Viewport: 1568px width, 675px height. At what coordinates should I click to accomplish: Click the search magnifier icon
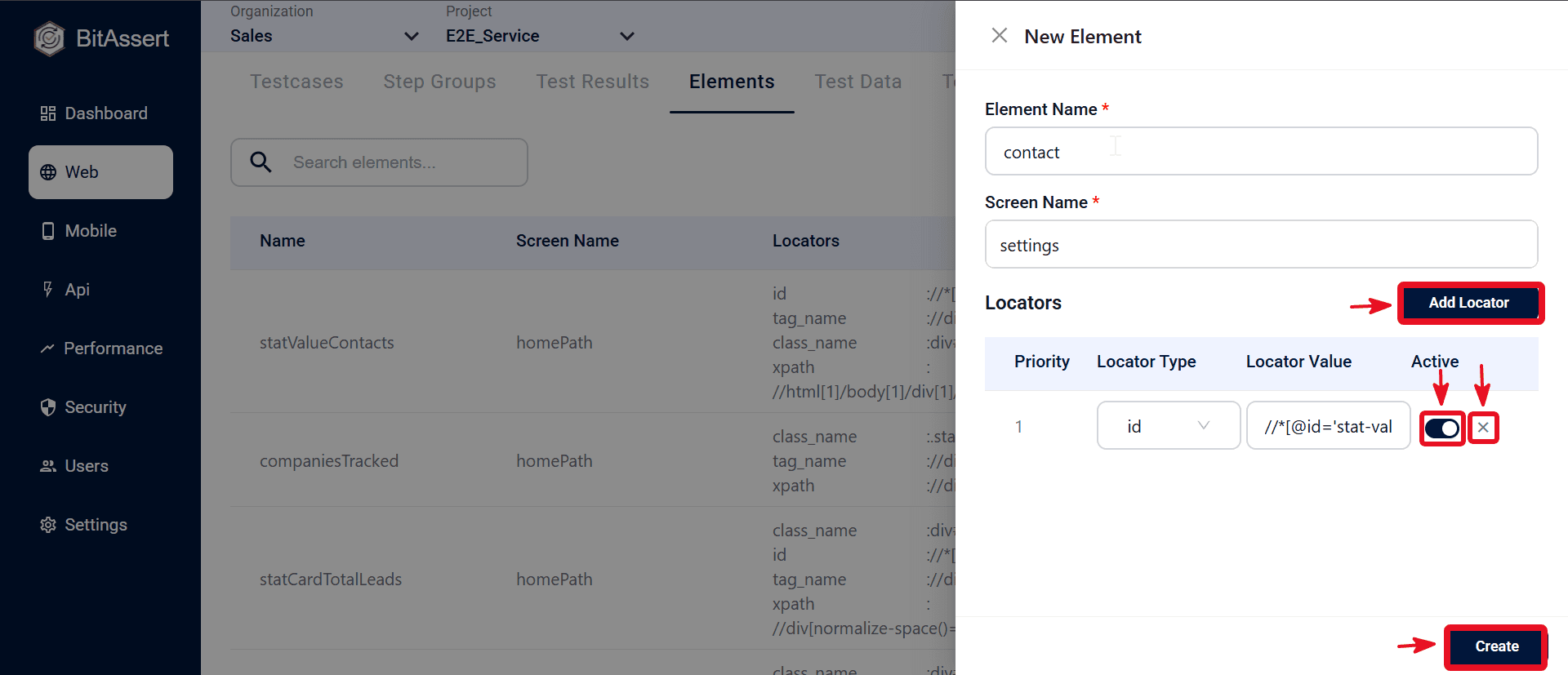tap(261, 162)
